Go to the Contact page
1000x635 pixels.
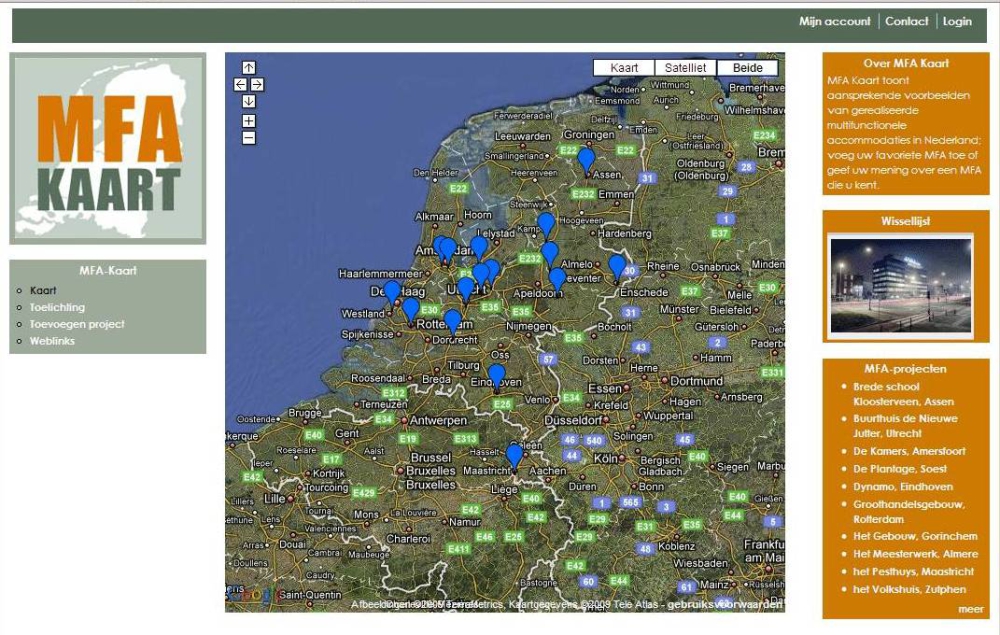907,22
